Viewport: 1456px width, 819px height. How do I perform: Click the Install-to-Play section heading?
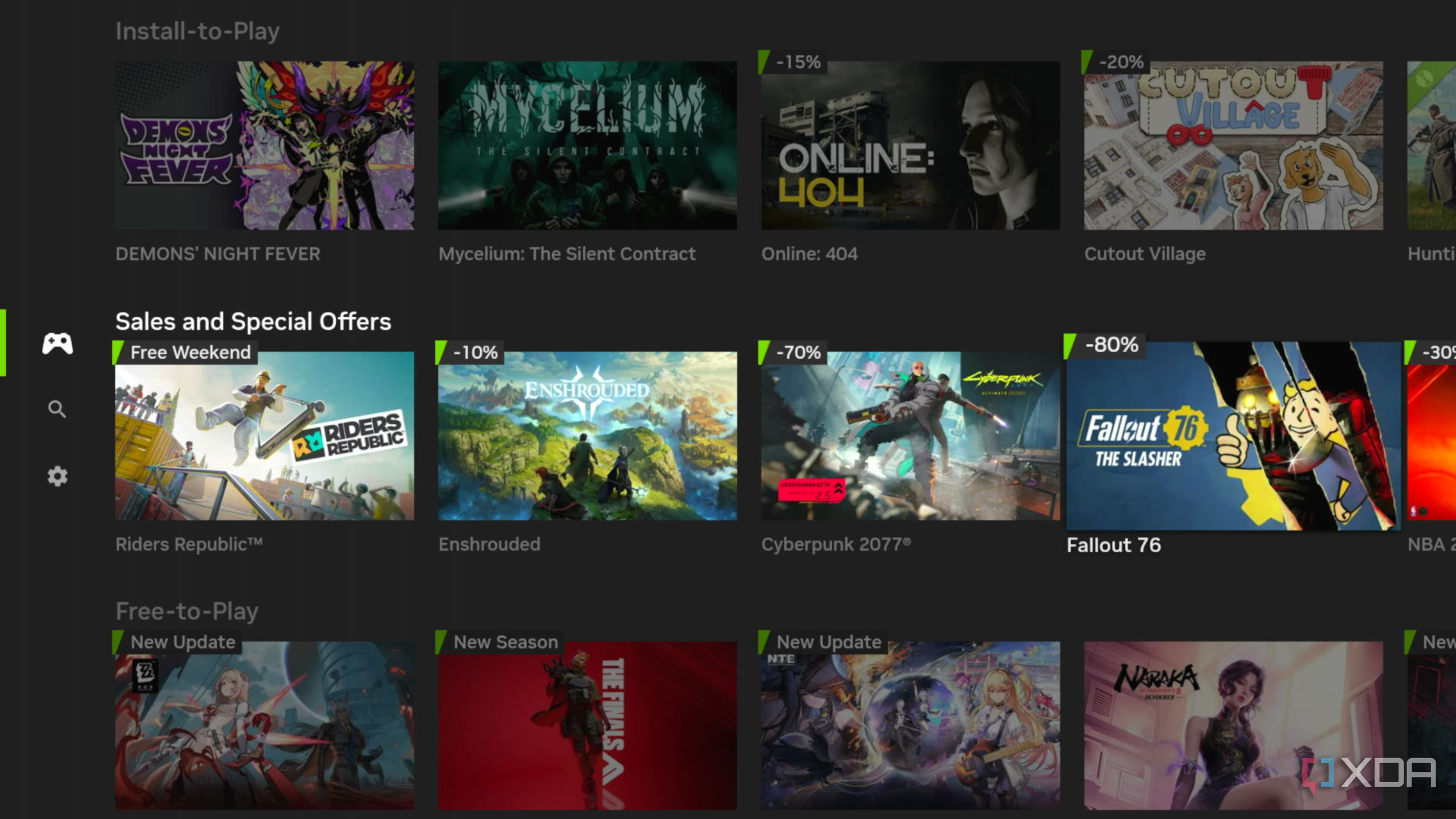tap(197, 31)
